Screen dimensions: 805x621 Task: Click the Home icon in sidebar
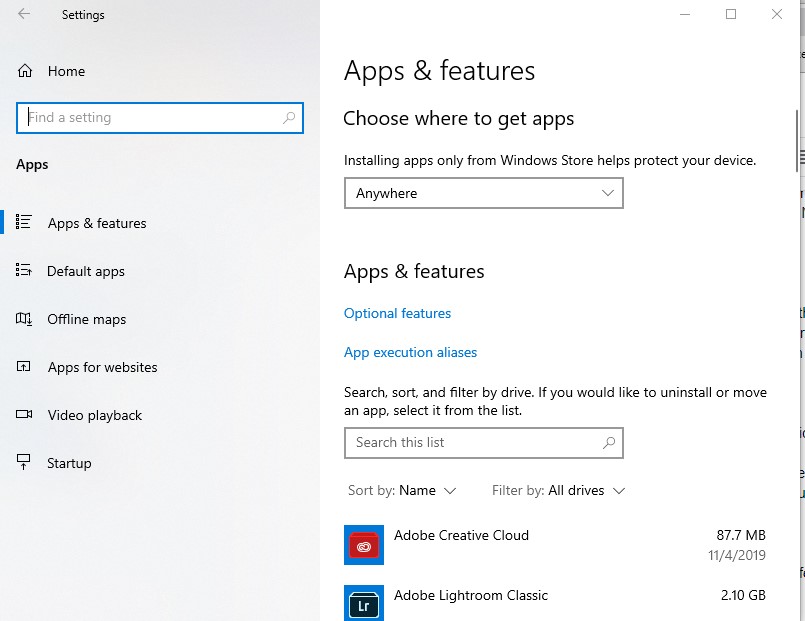pos(25,71)
